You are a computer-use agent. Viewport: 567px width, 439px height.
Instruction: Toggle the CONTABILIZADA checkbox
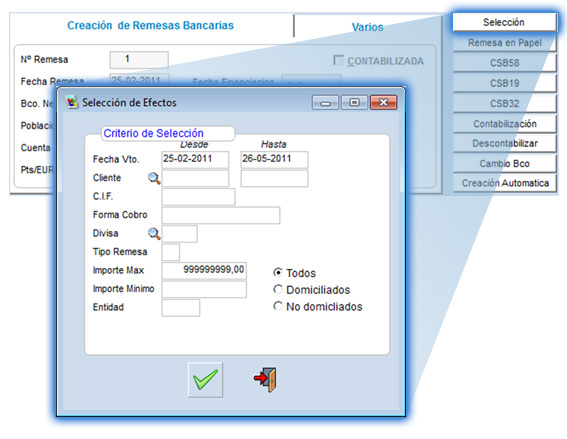coord(338,60)
